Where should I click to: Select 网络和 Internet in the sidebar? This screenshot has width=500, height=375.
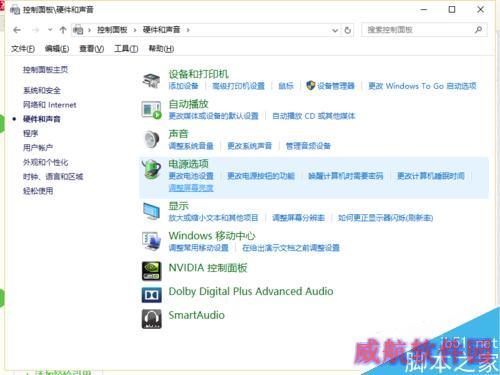pos(50,105)
